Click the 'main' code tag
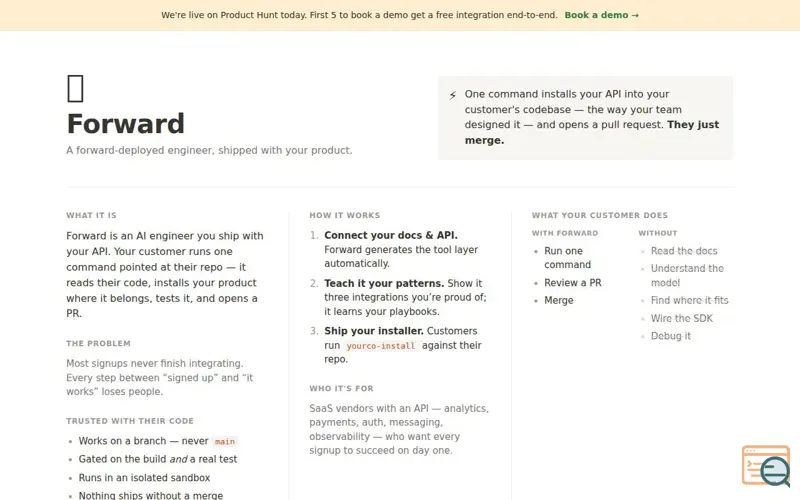The image size is (800, 500). pos(224,441)
